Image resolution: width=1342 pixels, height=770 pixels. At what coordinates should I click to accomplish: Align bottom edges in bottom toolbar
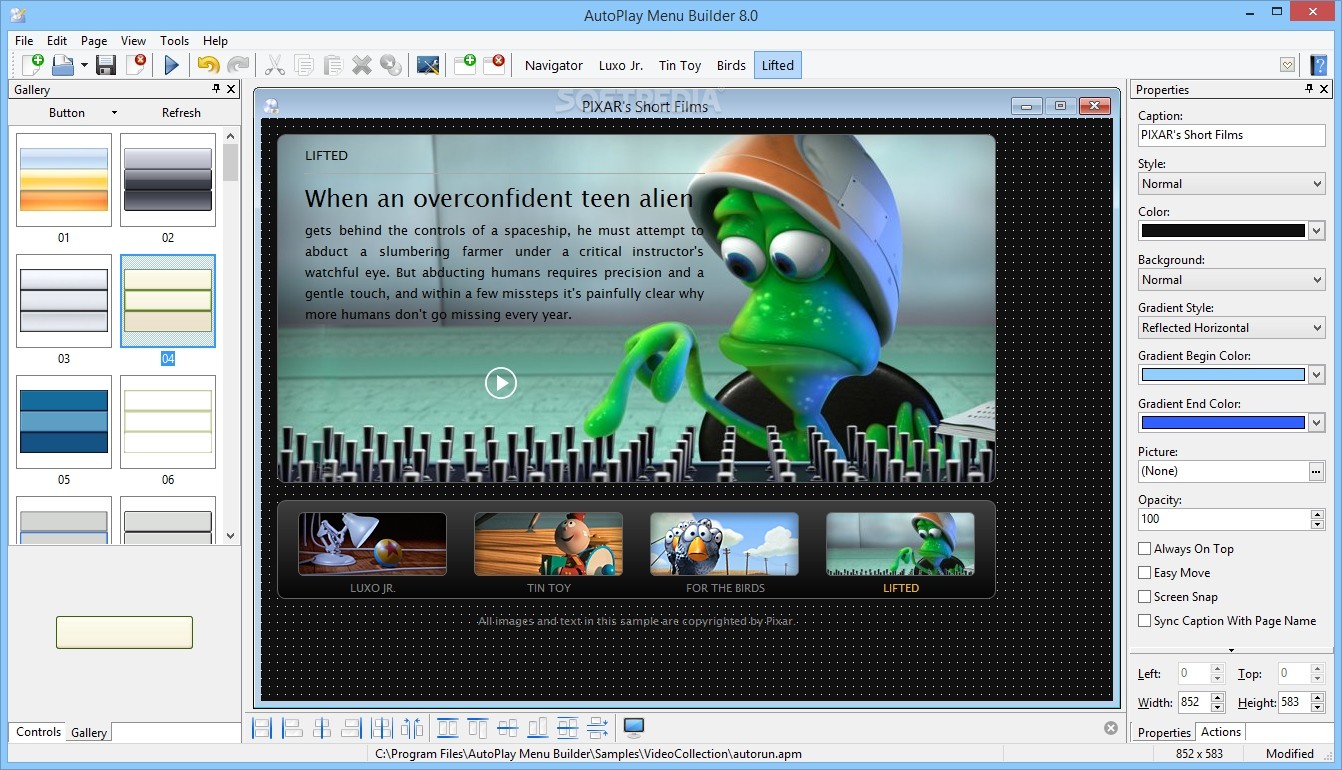coord(538,728)
